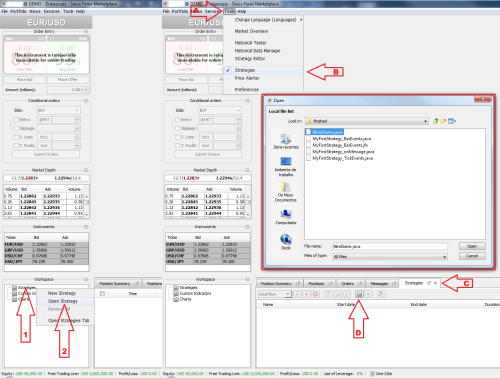Click the Open button in the dialog
Viewport: 500px width, 378px height.
click(472, 246)
